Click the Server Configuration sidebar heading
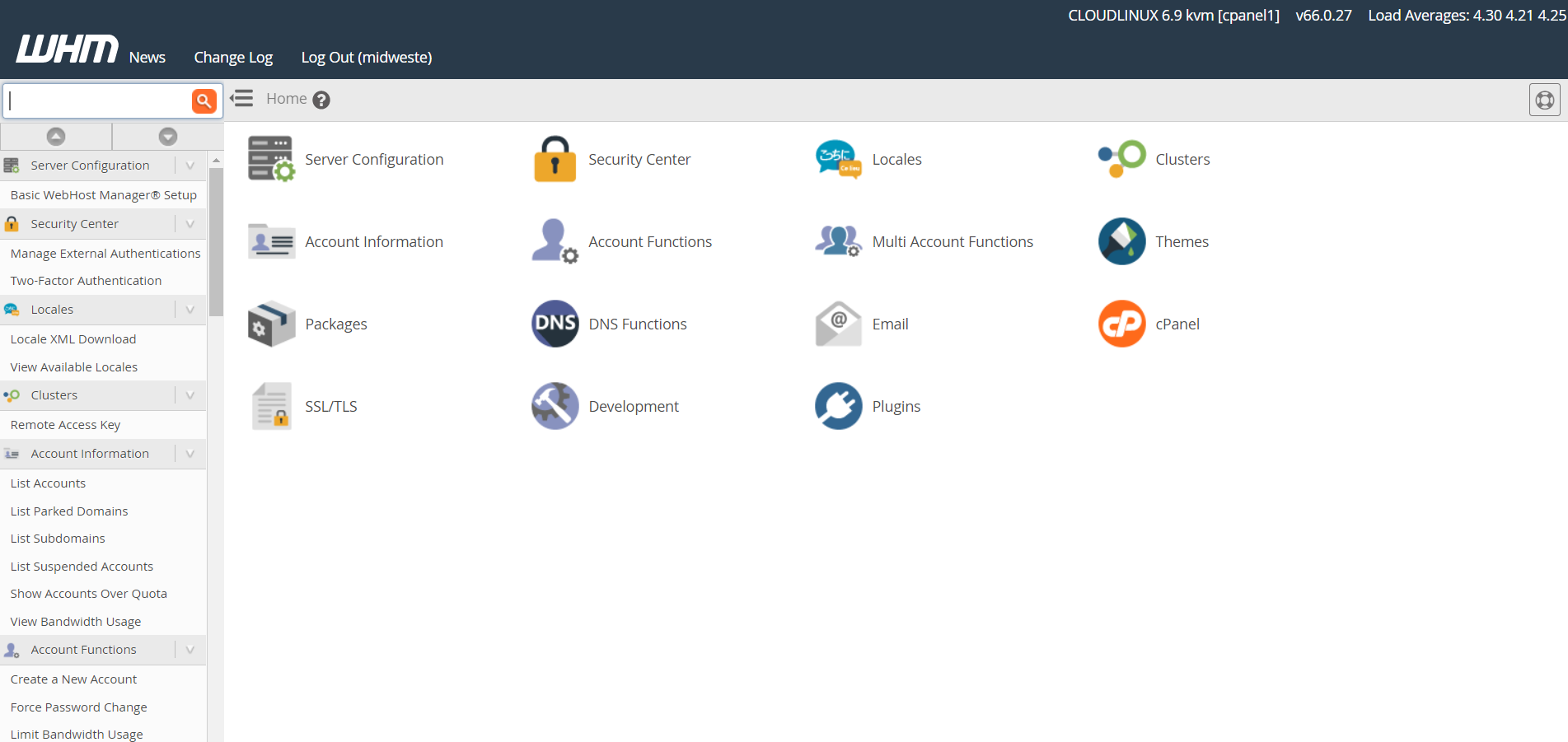1568x742 pixels. tap(90, 166)
